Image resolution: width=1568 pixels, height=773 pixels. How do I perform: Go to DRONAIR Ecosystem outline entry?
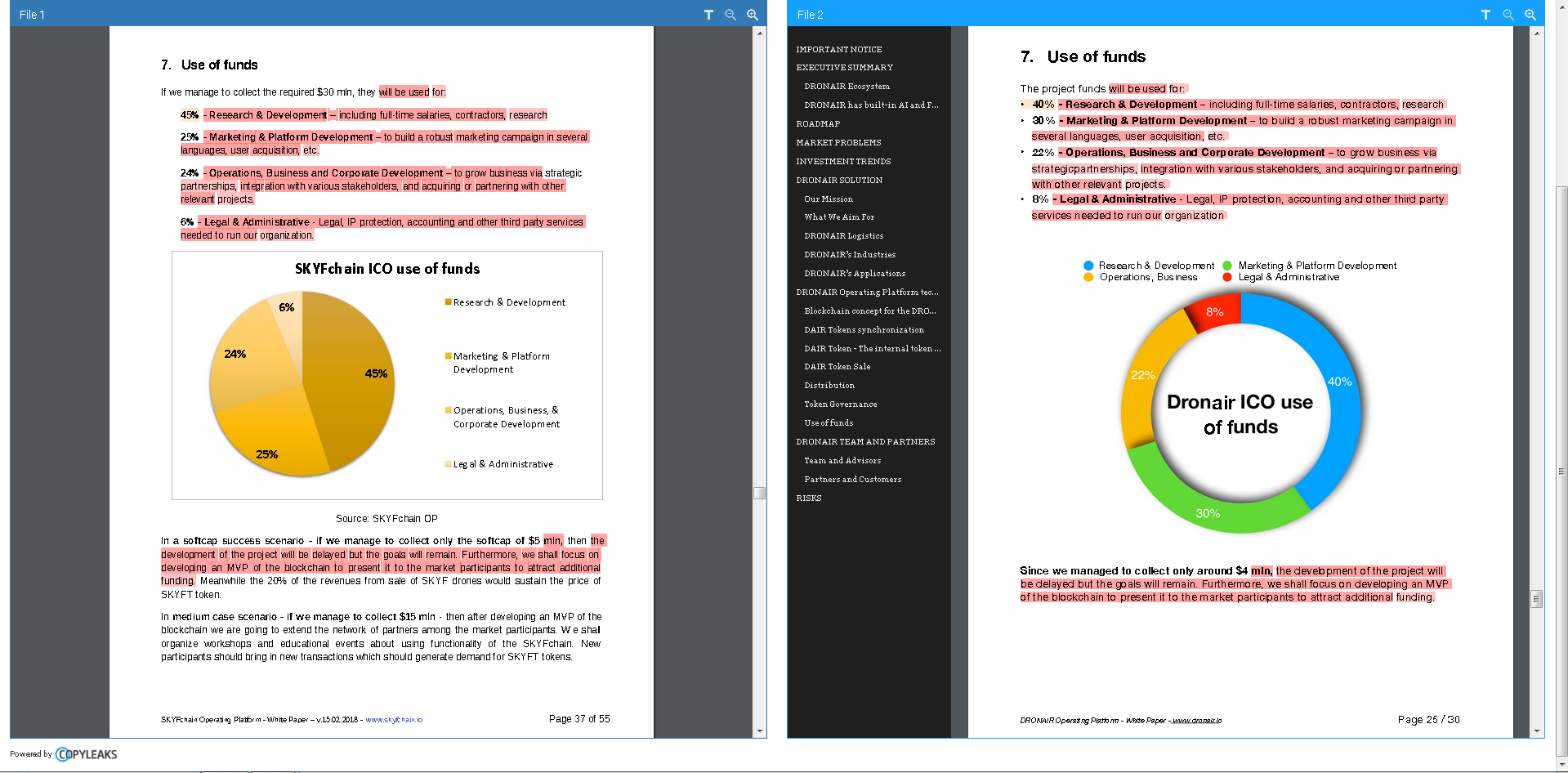(x=847, y=87)
